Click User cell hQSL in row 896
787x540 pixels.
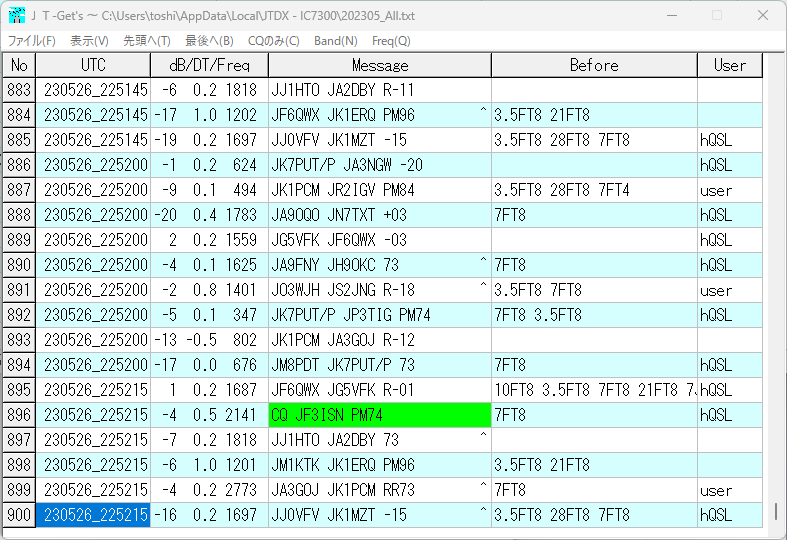pos(730,415)
